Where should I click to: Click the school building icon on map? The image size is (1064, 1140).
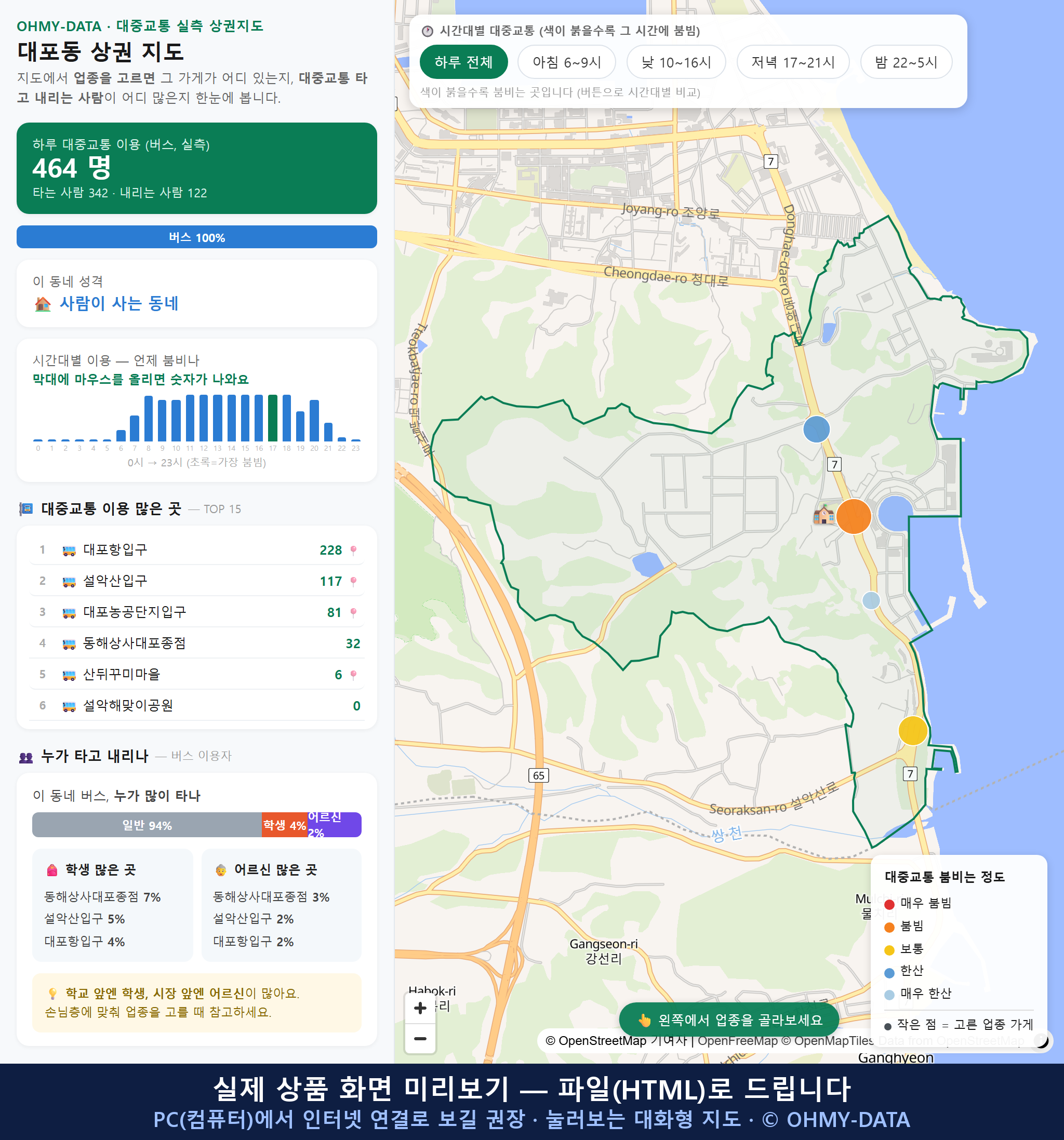[824, 514]
